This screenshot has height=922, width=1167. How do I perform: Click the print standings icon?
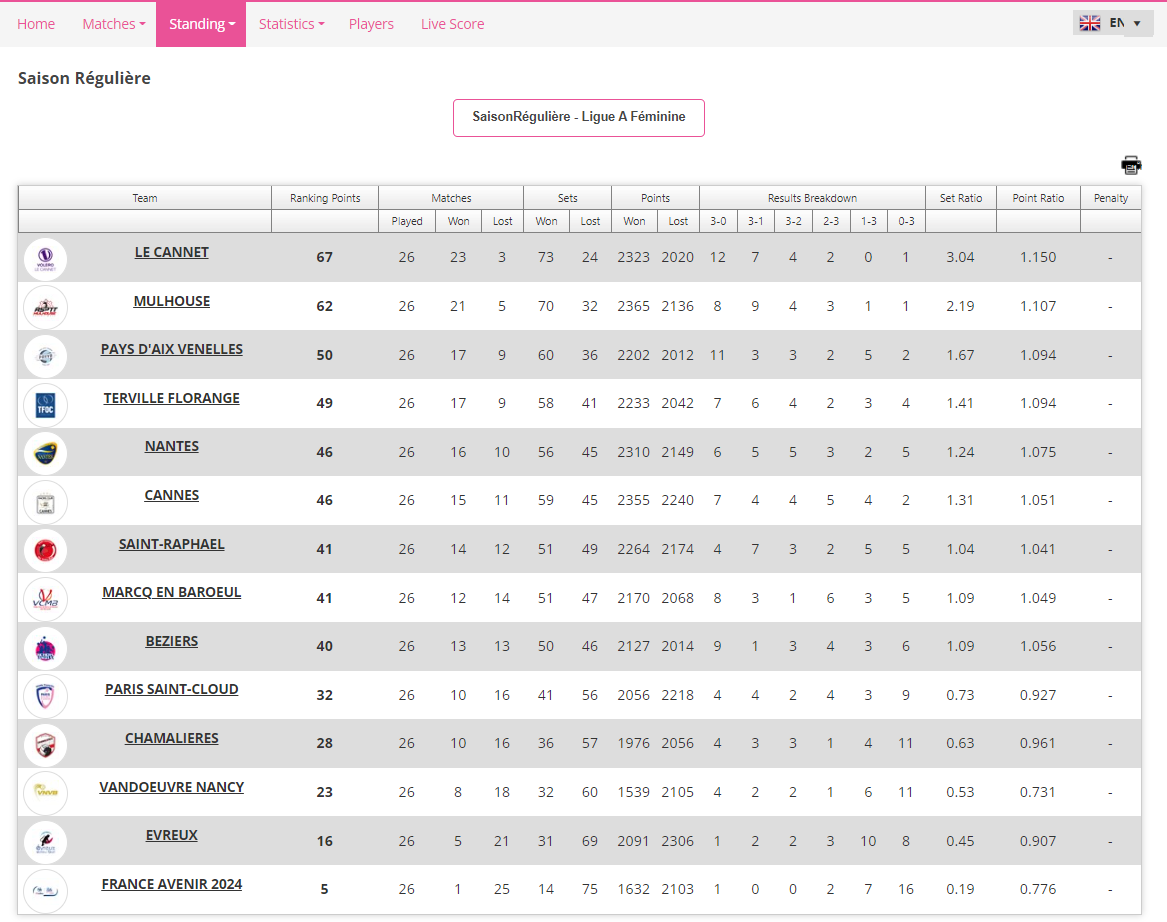click(x=1131, y=165)
